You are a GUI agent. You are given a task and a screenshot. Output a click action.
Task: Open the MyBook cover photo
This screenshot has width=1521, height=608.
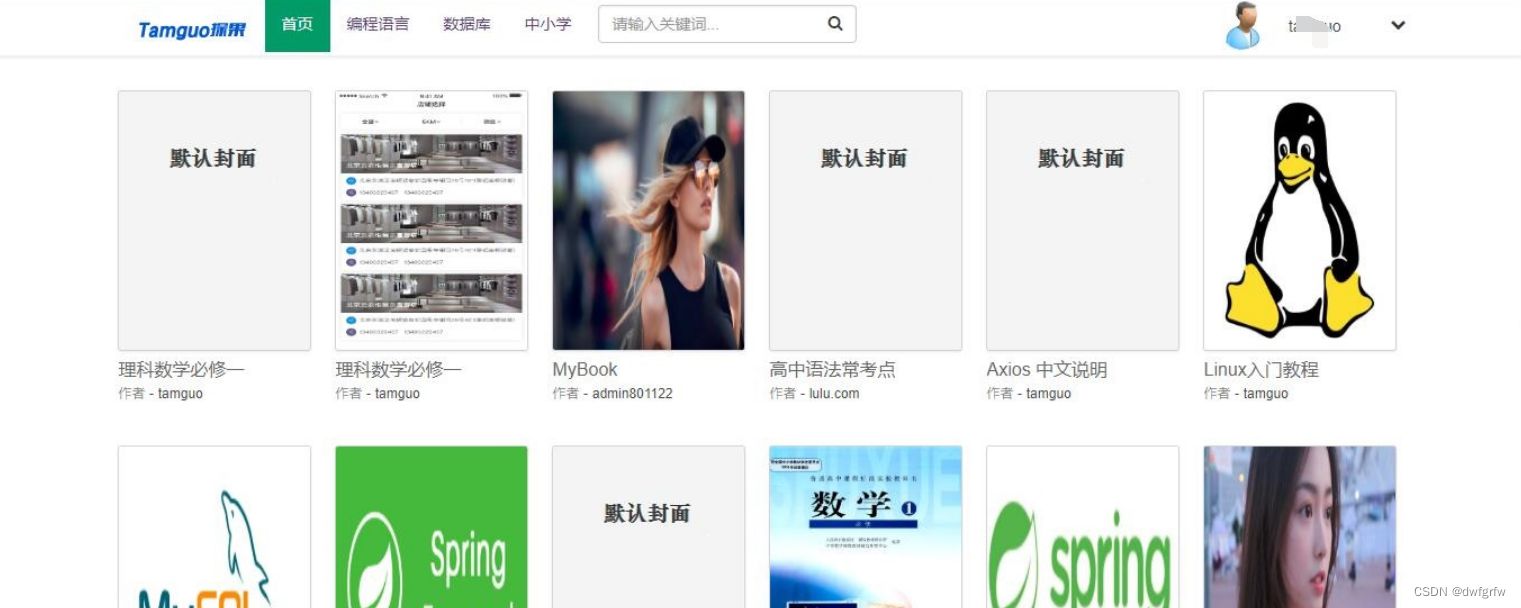pos(648,220)
